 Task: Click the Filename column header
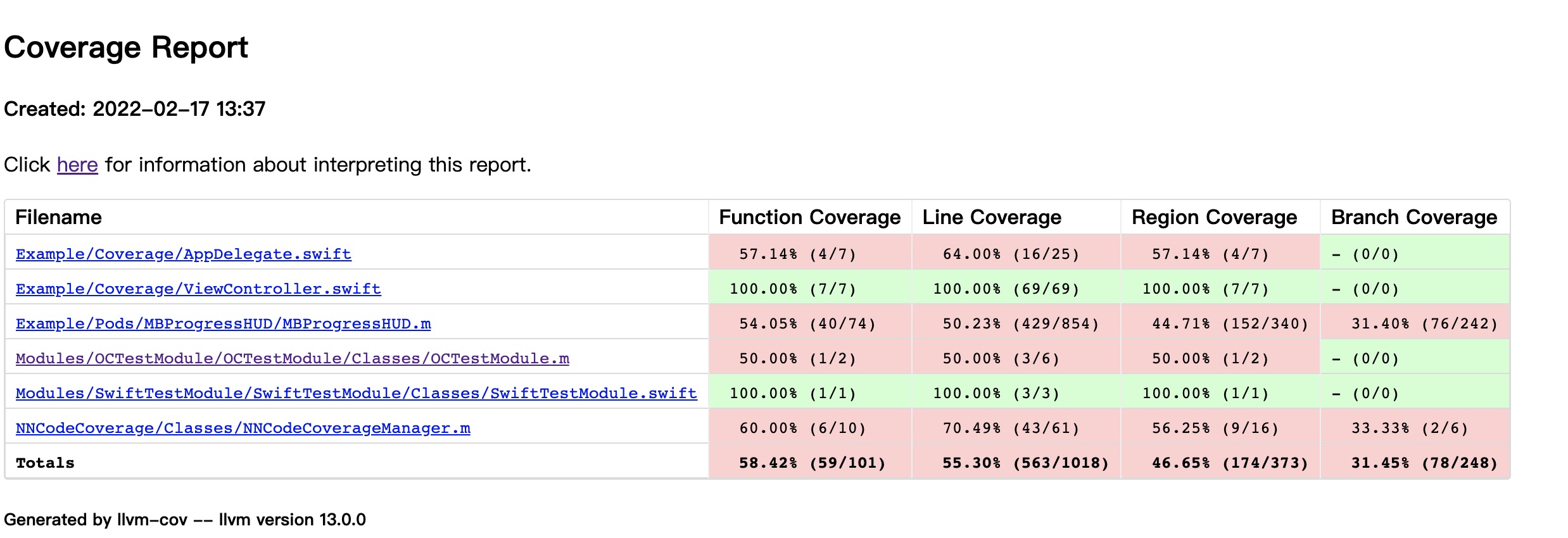coord(58,217)
